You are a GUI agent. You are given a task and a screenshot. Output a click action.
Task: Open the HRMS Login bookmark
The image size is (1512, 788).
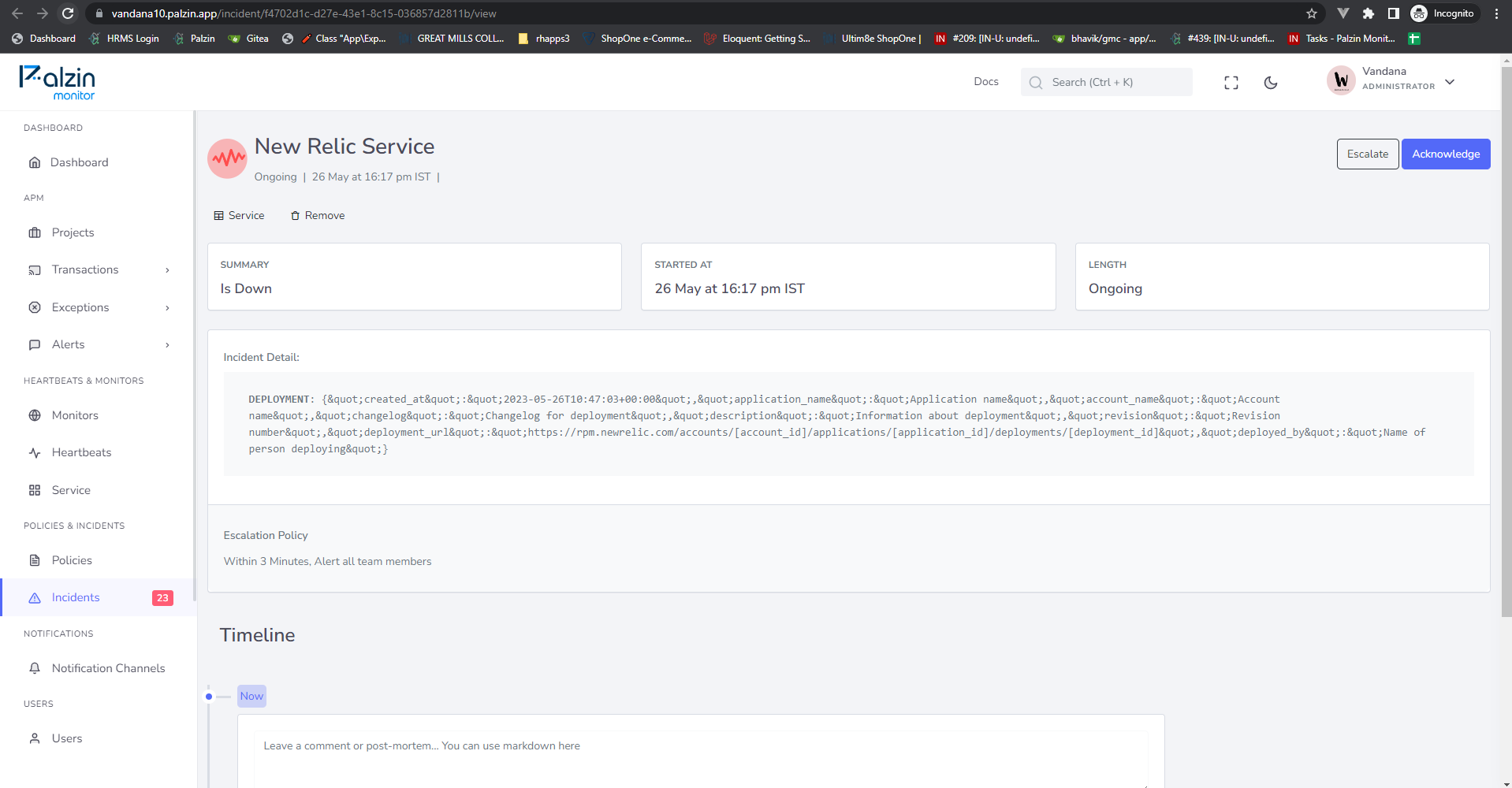tap(125, 39)
